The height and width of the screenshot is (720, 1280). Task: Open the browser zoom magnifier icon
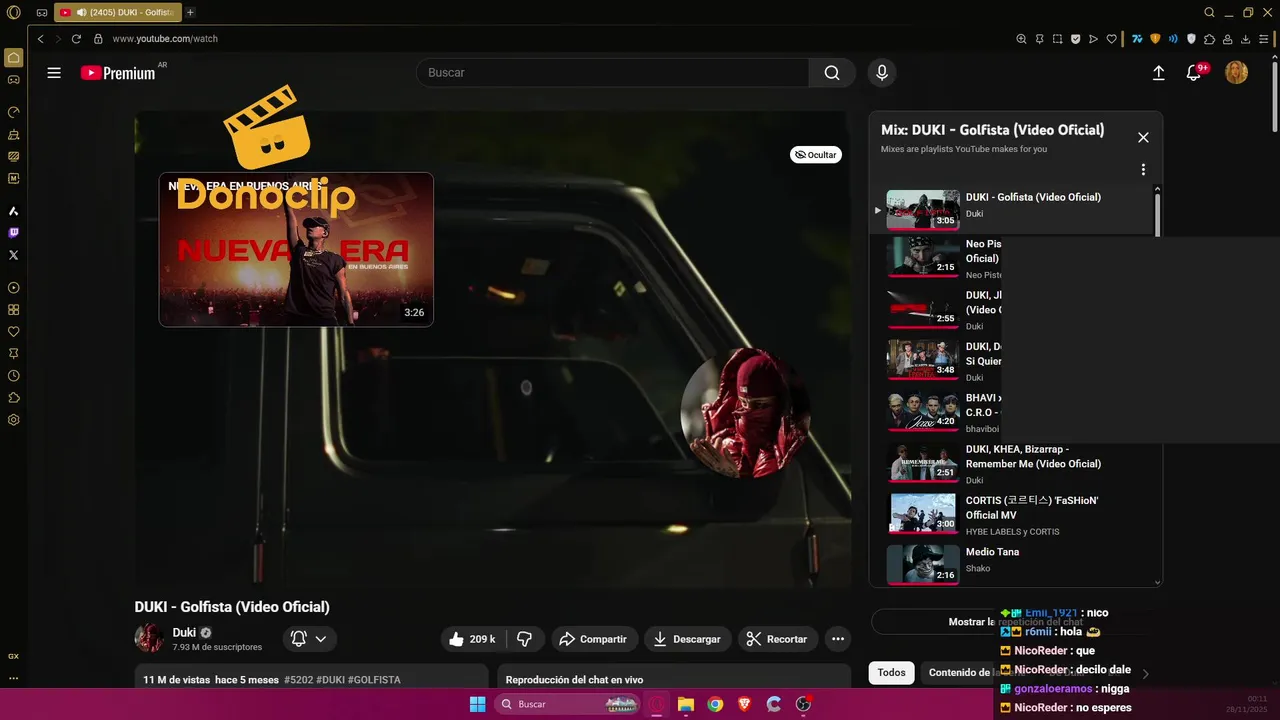1021,39
